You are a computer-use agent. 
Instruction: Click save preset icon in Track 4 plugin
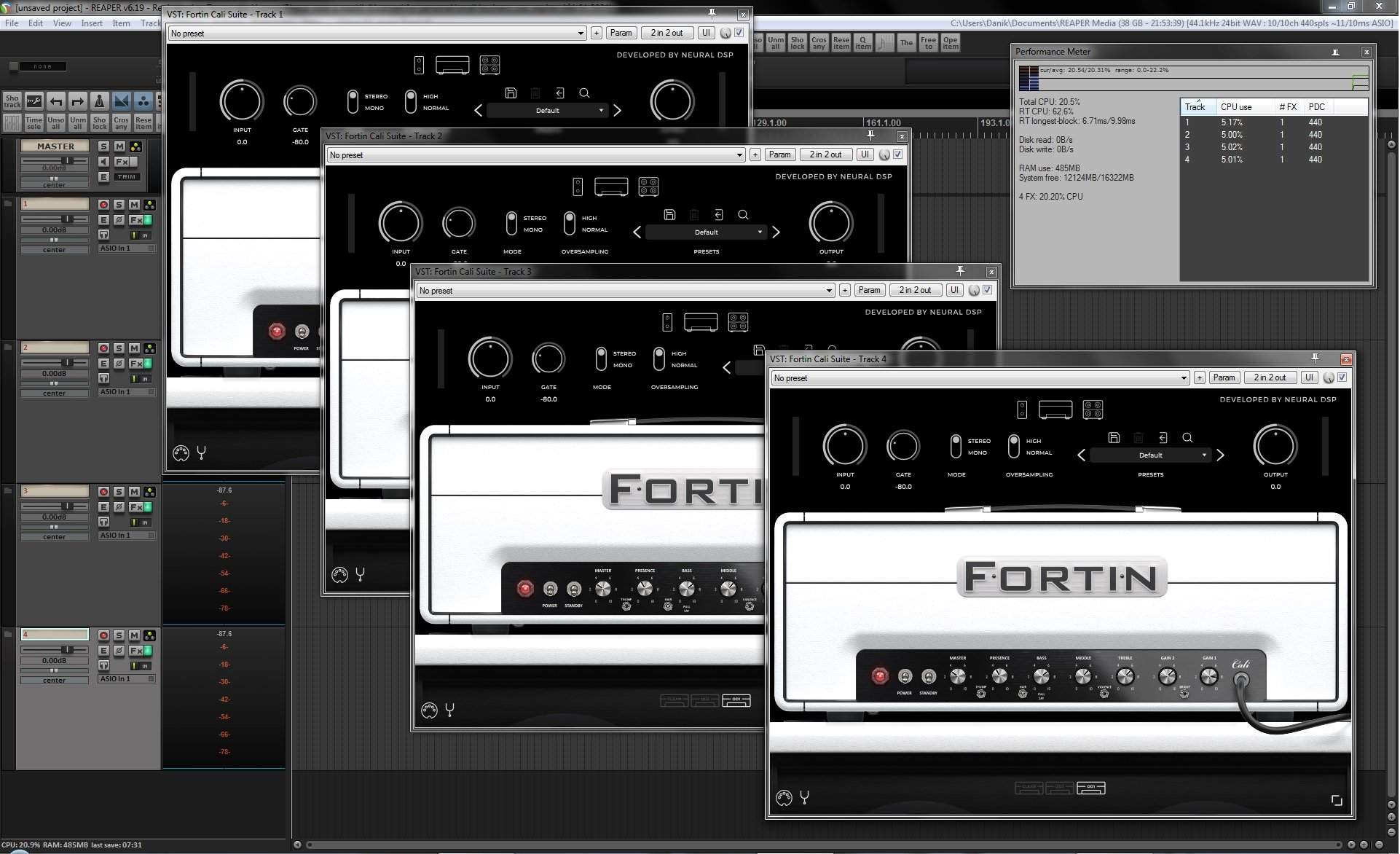click(x=1114, y=438)
